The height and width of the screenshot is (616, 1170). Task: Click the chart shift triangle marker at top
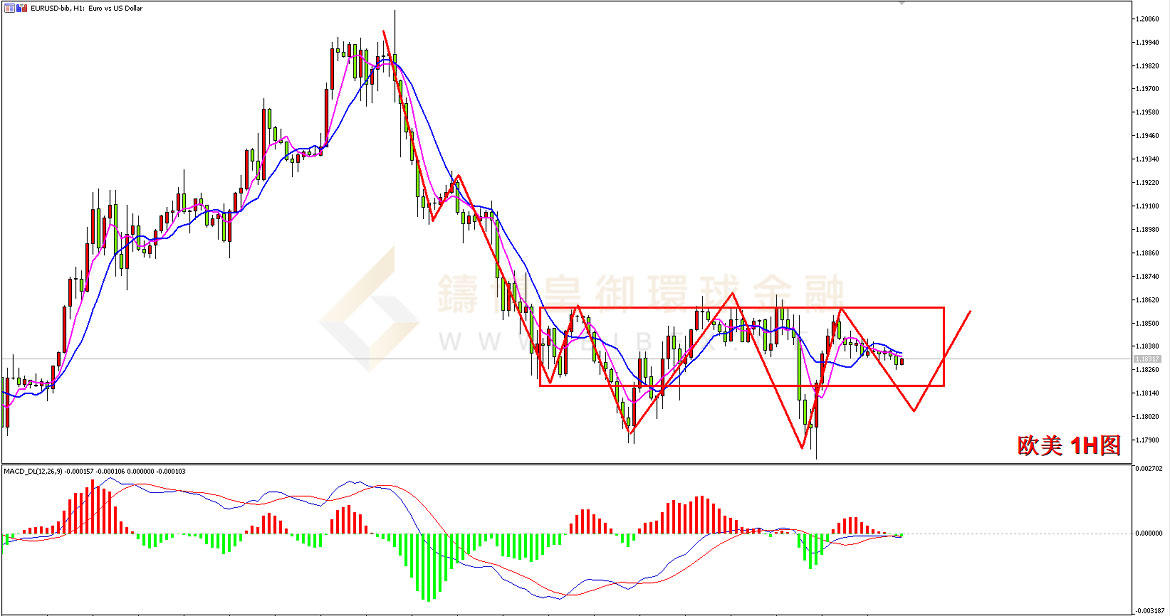(x=903, y=5)
